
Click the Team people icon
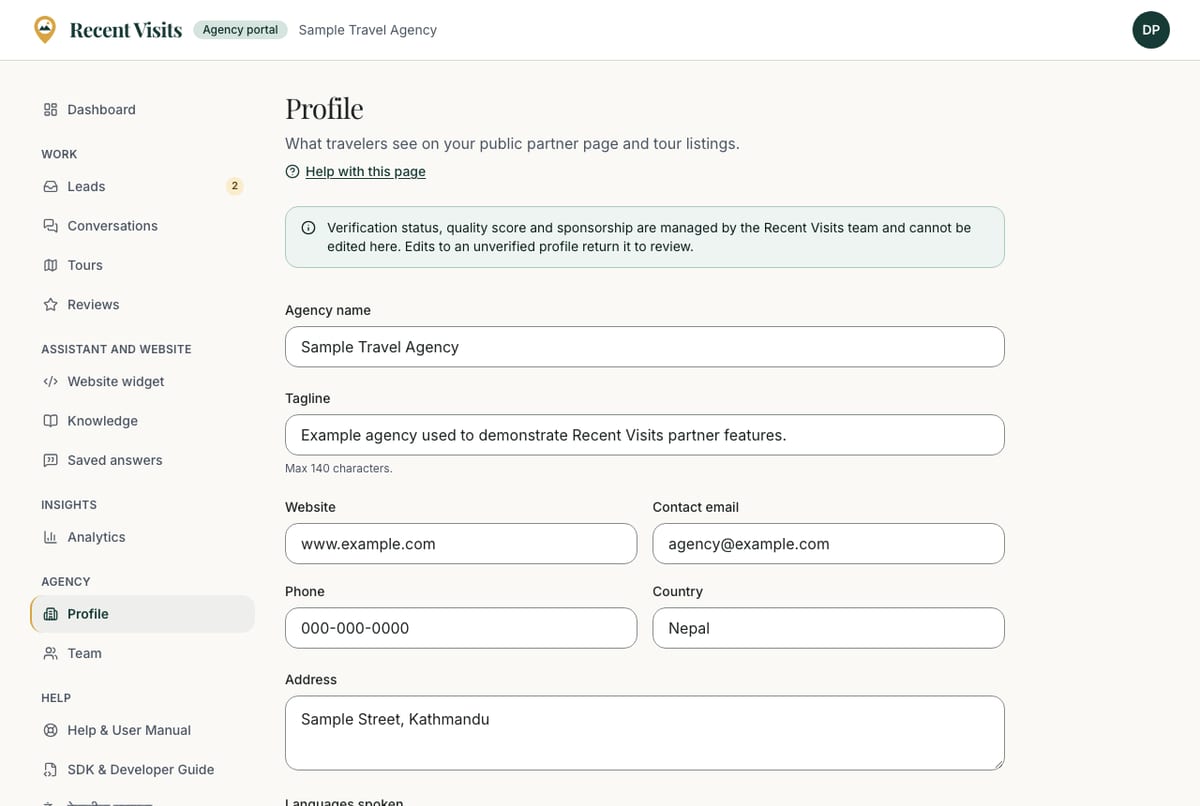pyautogui.click(x=50, y=653)
